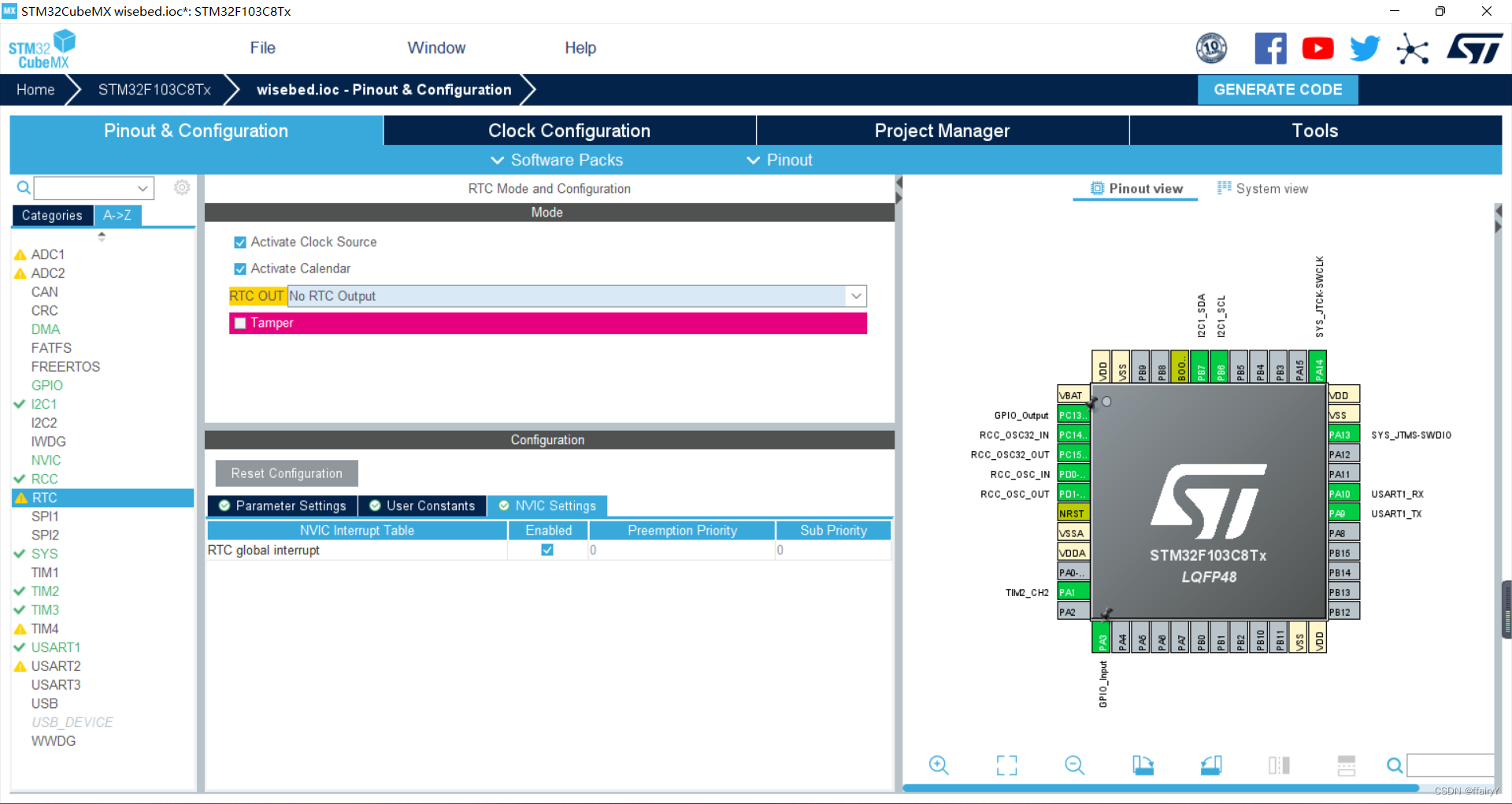Switch to Project Manager tab
The height and width of the screenshot is (804, 1512).
(x=943, y=131)
